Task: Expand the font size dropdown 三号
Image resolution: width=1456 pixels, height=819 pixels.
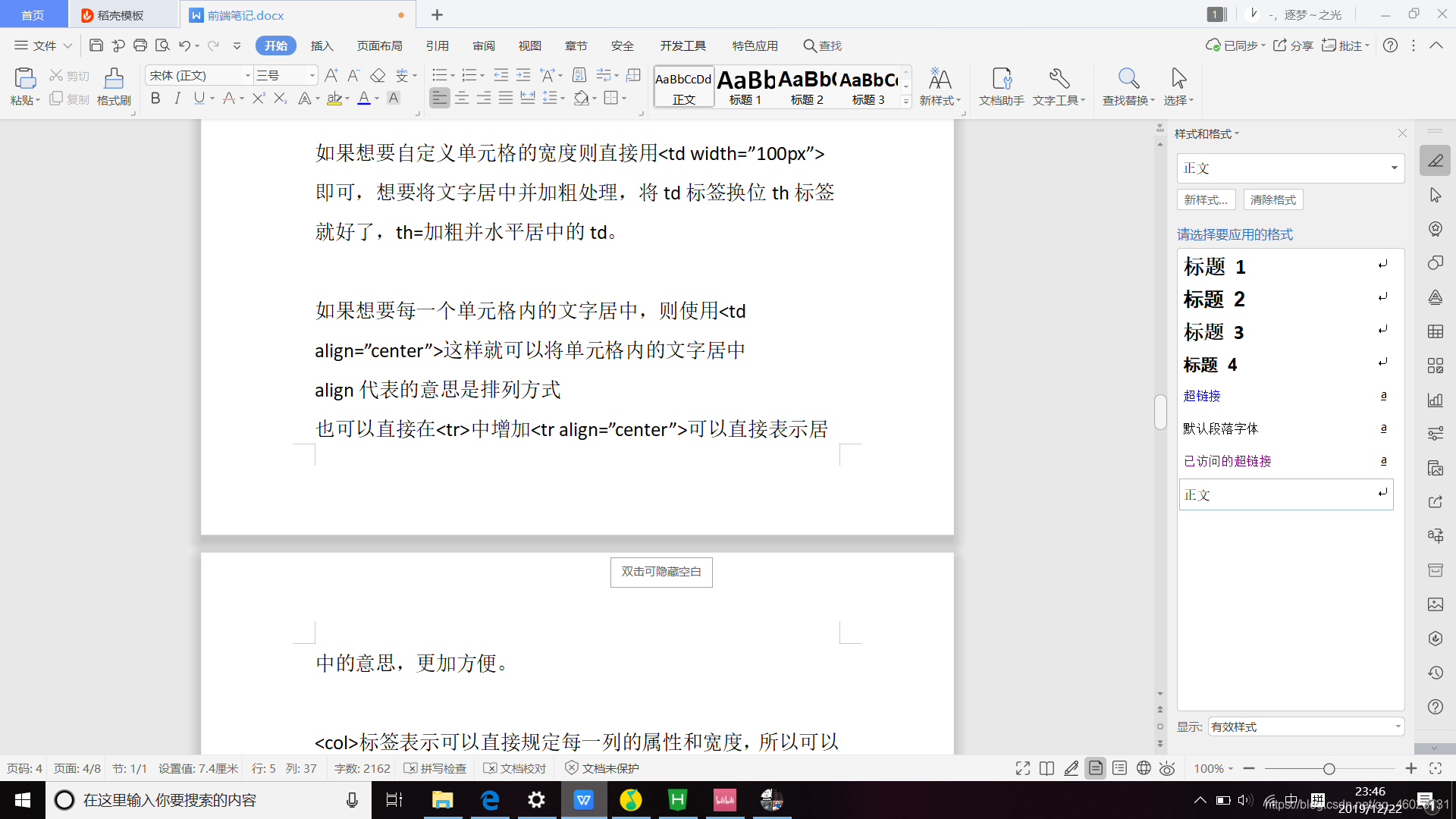Action: click(x=312, y=75)
